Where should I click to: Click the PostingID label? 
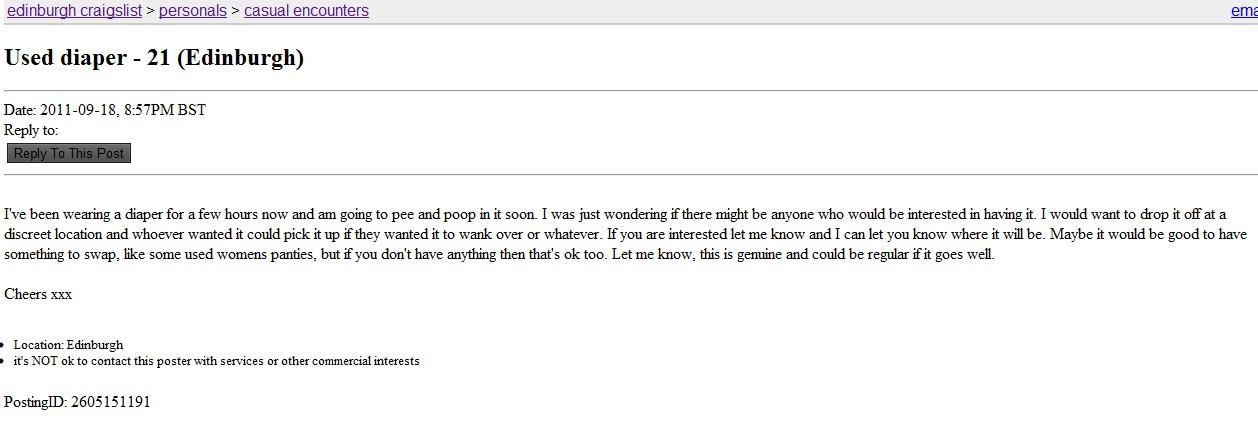[35, 402]
